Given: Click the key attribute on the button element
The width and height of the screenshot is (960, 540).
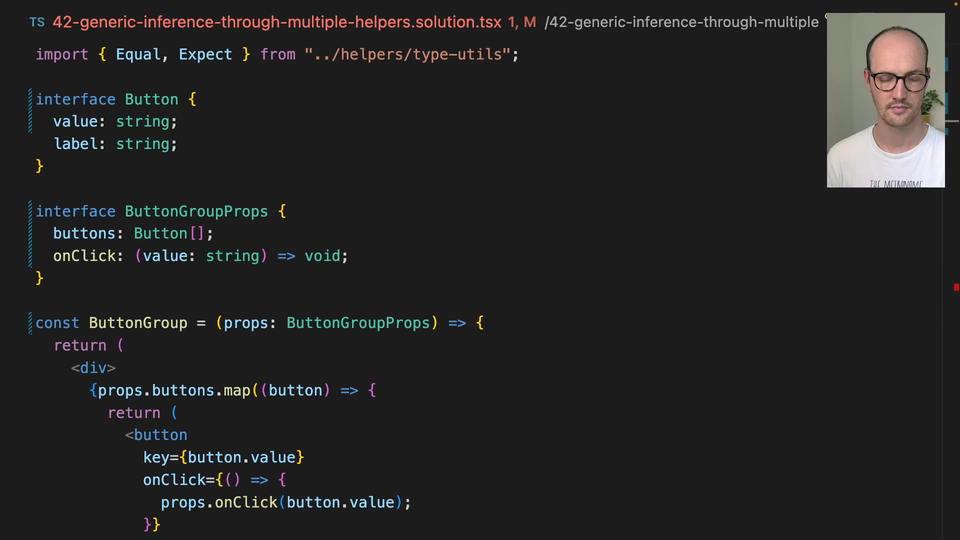Looking at the screenshot, I should 156,457.
